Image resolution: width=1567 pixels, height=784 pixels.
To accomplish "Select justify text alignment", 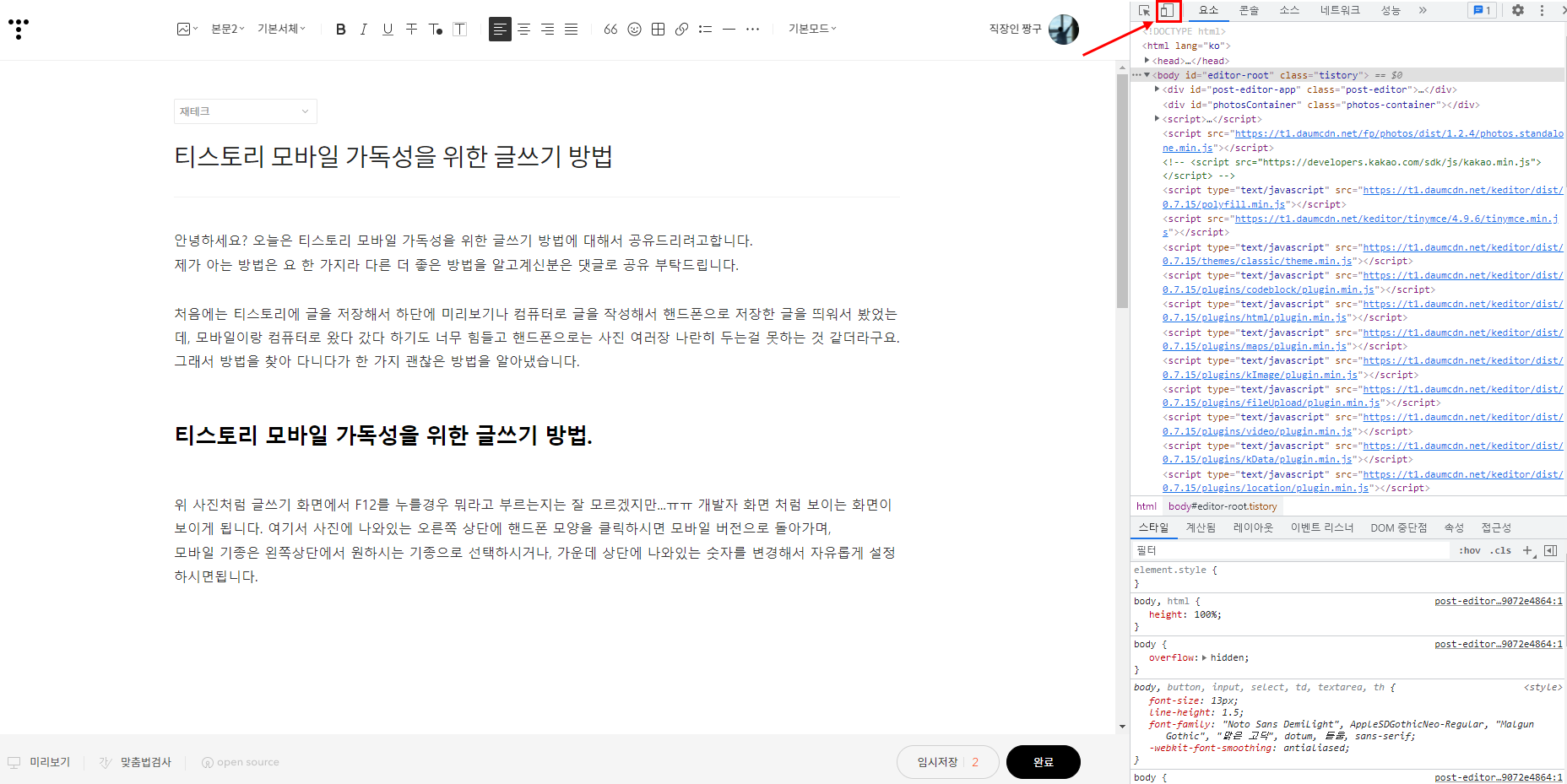I will pyautogui.click(x=572, y=29).
